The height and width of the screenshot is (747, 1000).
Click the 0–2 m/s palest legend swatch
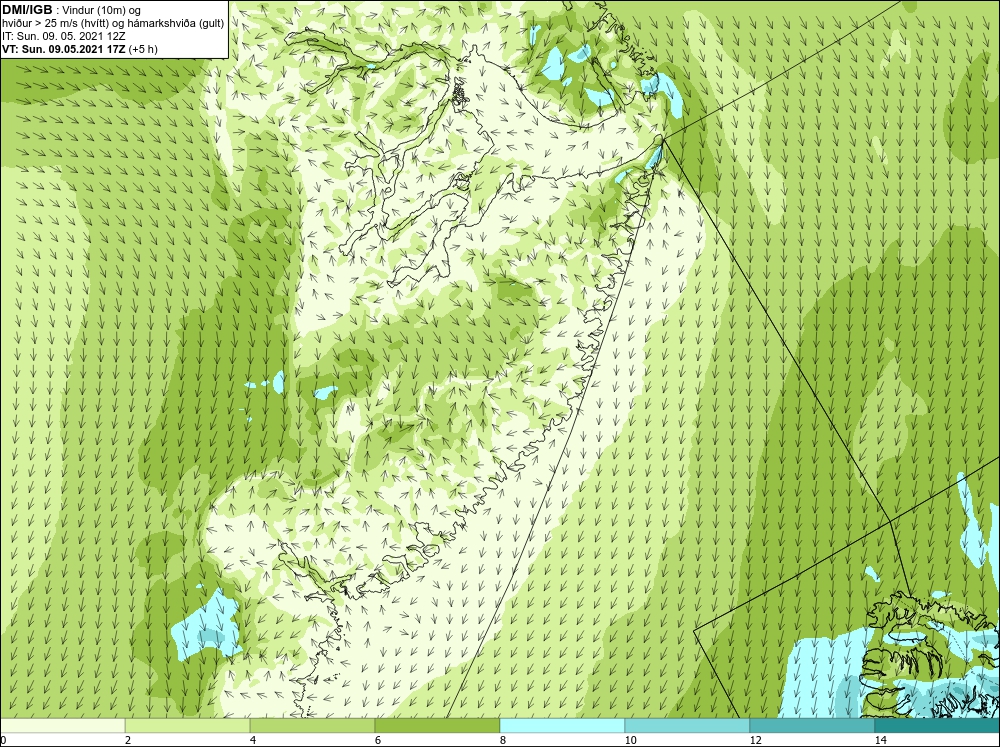point(62,725)
